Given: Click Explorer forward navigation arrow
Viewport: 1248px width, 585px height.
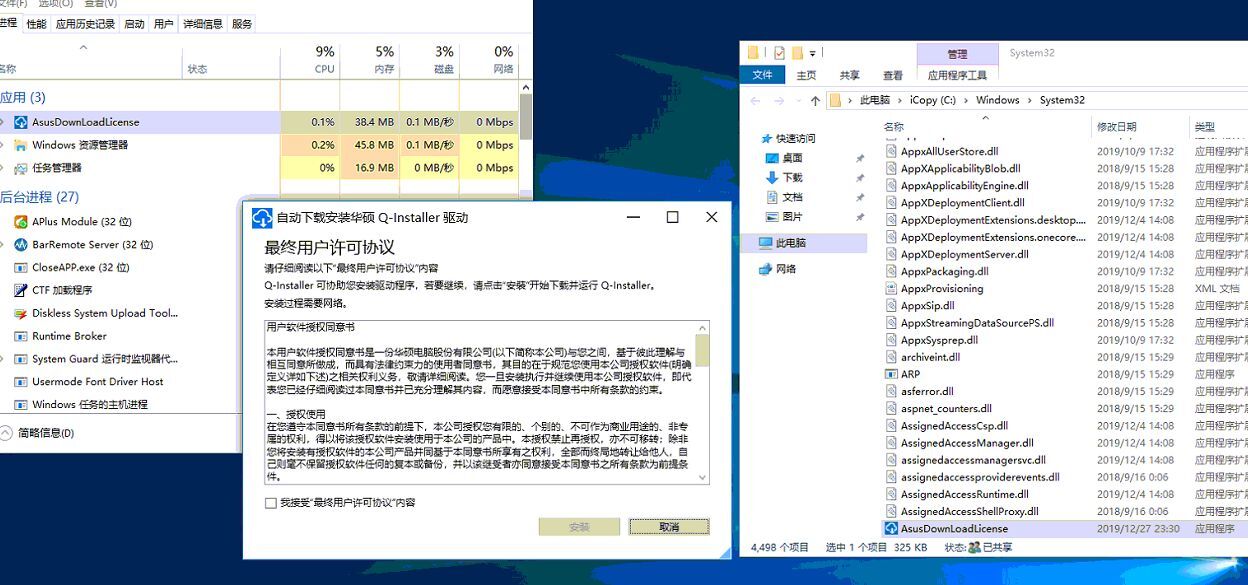Looking at the screenshot, I should (x=779, y=100).
